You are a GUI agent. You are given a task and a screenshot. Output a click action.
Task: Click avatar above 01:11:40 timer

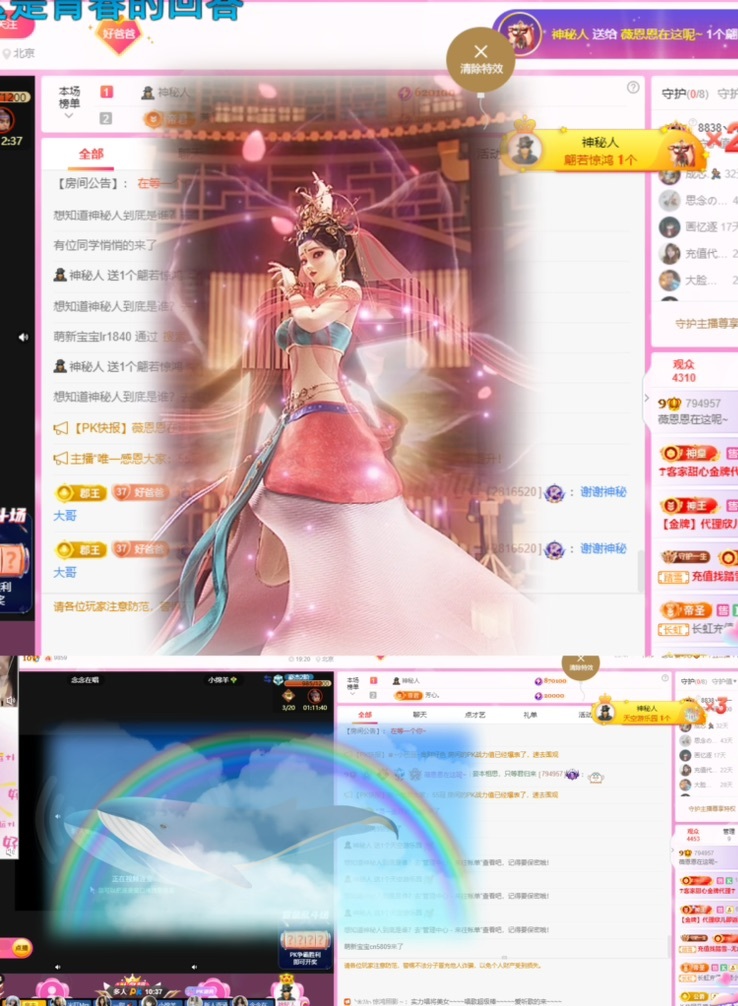[x=314, y=697]
